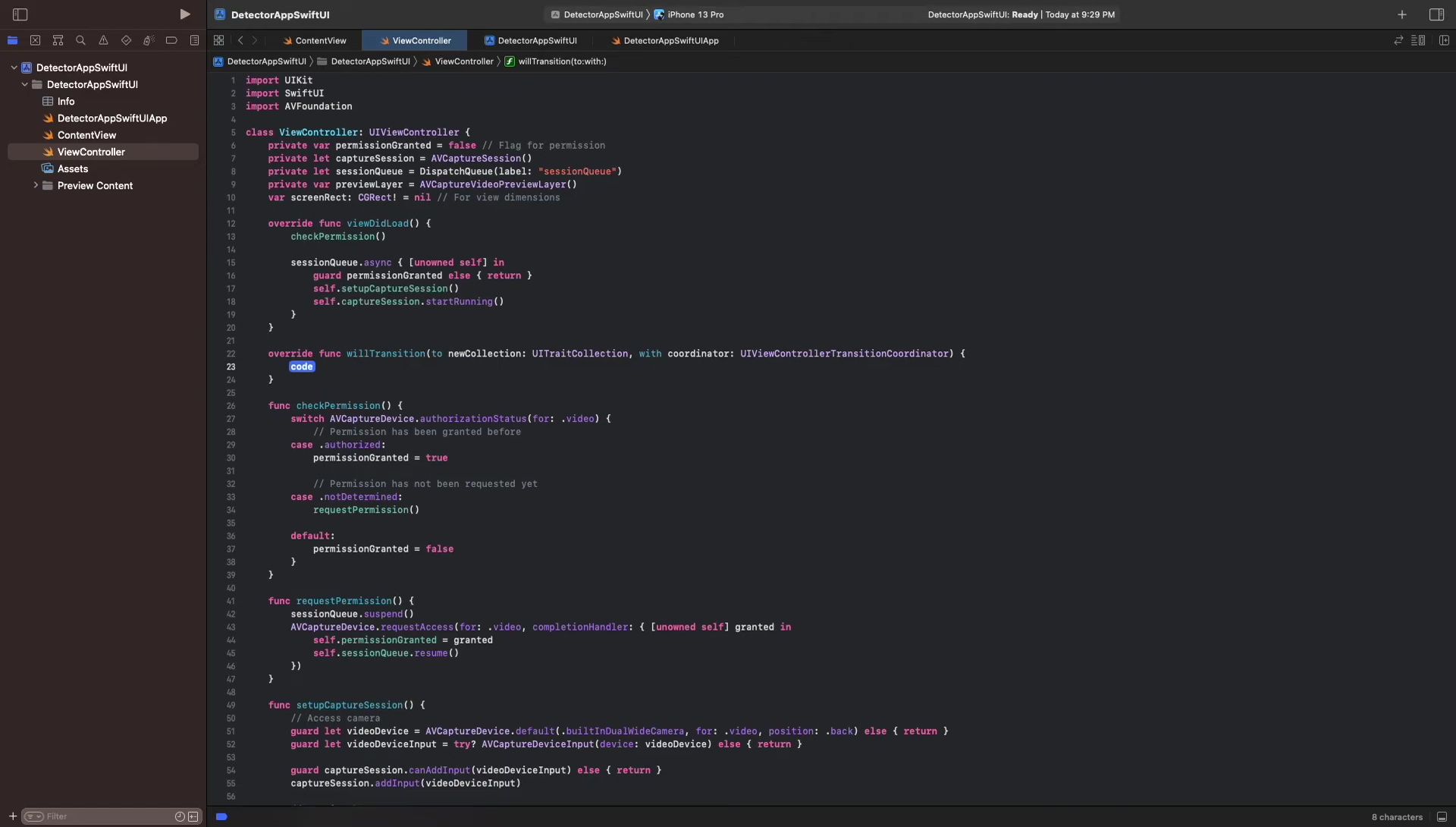Click the 8 characters status label
Screen dimensions: 1456x827
click(1397, 817)
